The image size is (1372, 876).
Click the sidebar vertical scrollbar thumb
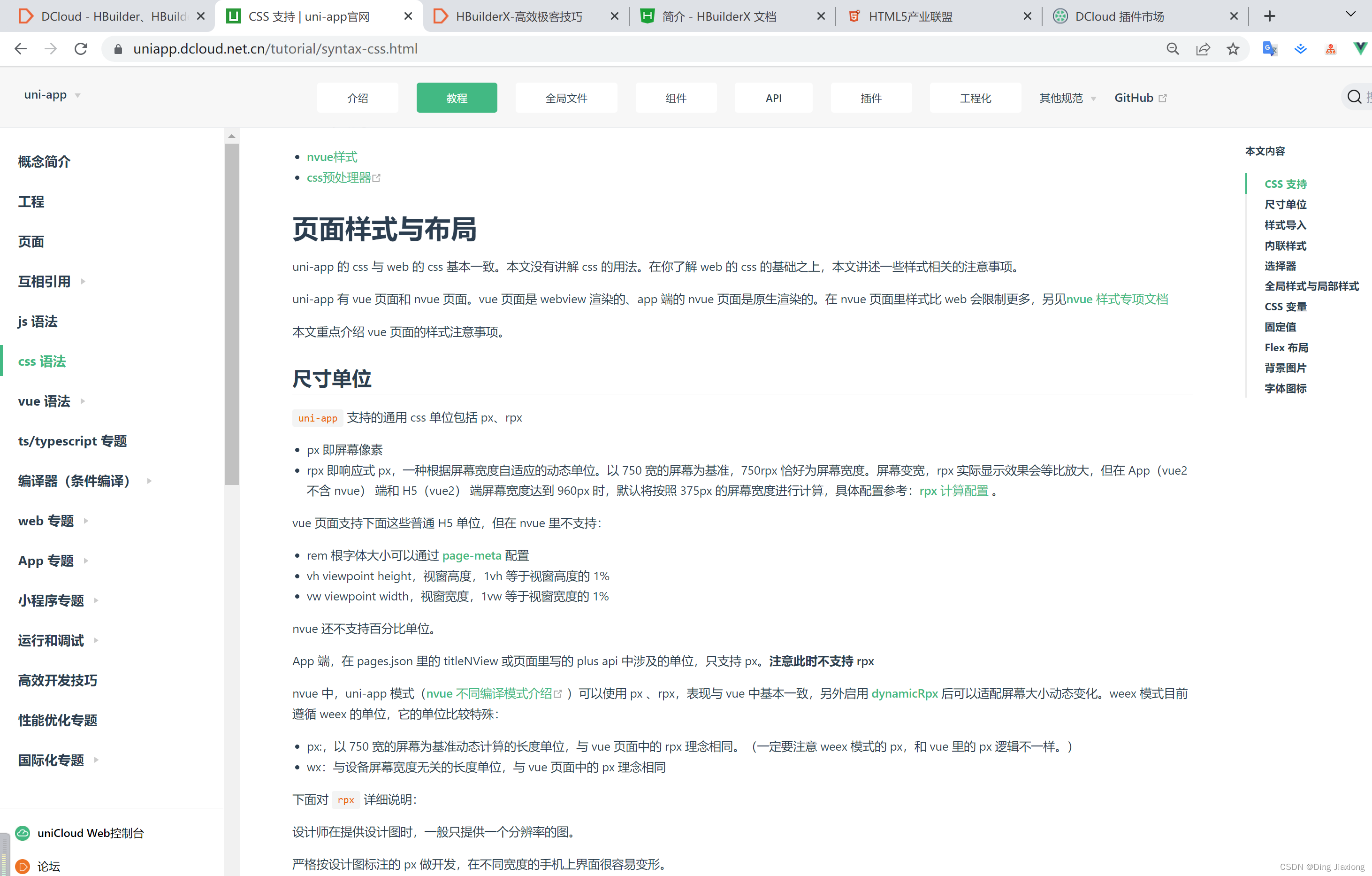pyautogui.click(x=231, y=314)
